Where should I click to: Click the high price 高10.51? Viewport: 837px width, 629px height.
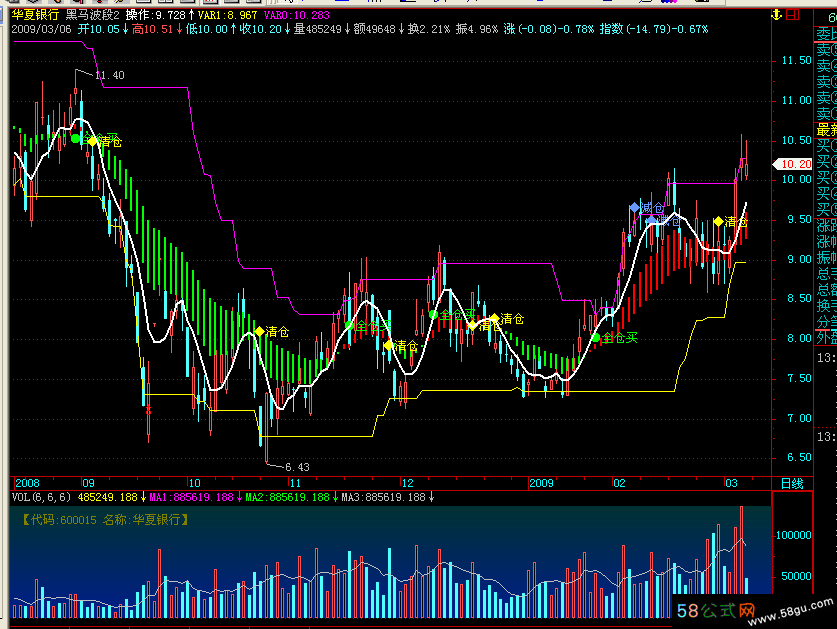(x=152, y=29)
